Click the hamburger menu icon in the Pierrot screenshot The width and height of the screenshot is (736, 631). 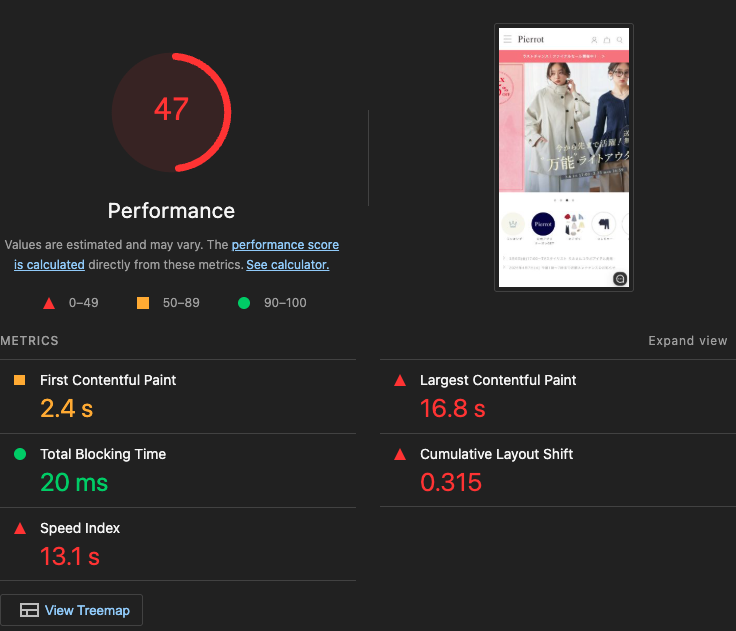pyautogui.click(x=507, y=40)
